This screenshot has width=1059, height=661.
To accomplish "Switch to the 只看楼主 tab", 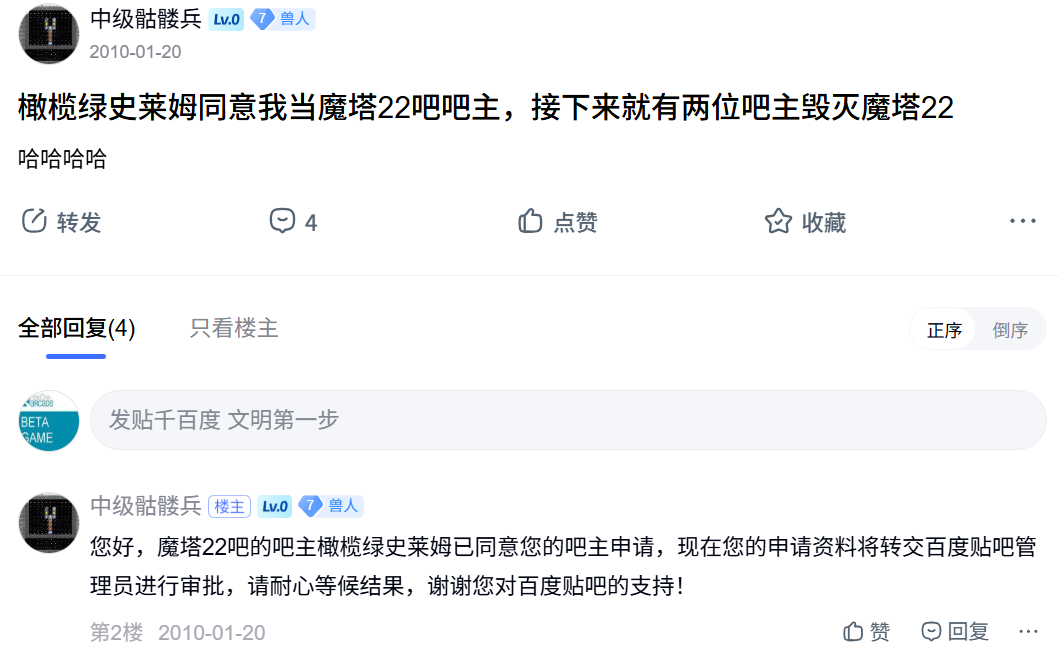I will 234,328.
